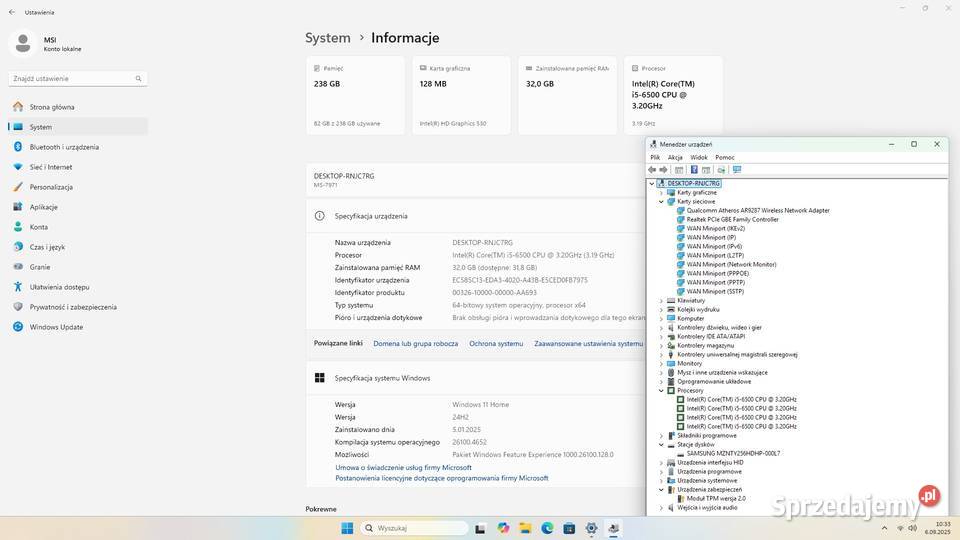The width and height of the screenshot is (960, 540).
Task: Click Znajdź ustawienie search field
Action: click(78, 78)
